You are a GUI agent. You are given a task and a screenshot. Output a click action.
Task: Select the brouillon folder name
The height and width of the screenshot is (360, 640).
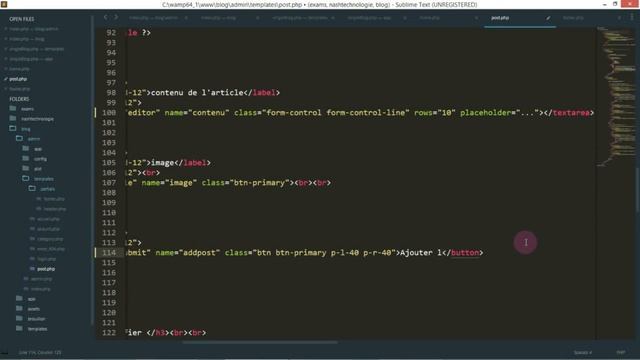pyautogui.click(x=36, y=319)
